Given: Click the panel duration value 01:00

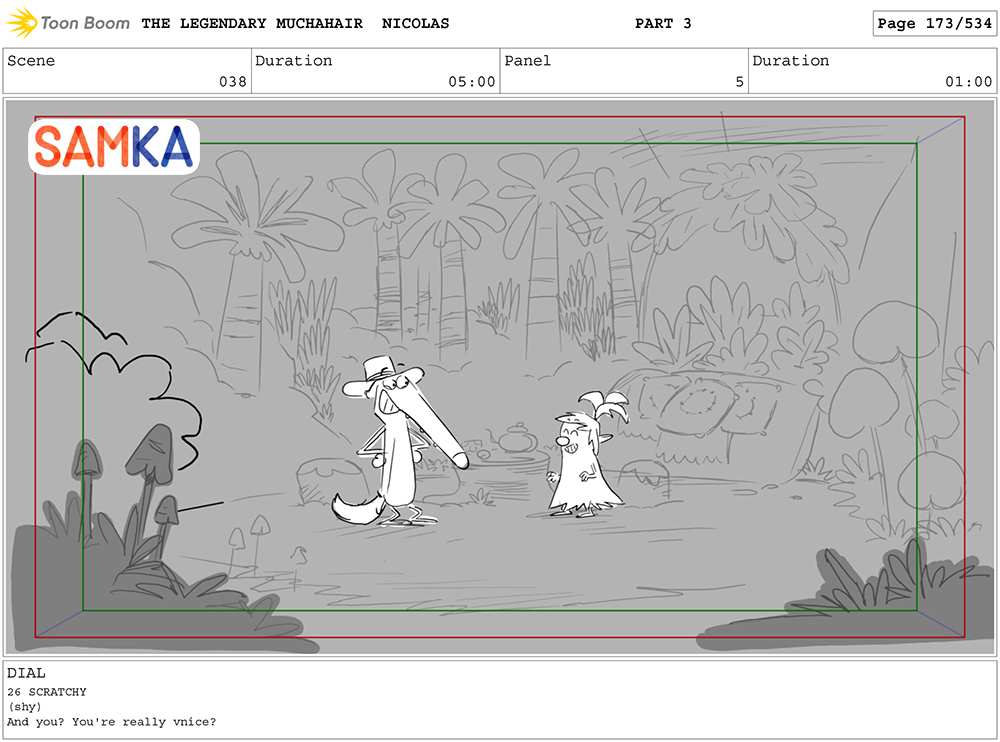Looking at the screenshot, I should click(x=969, y=82).
